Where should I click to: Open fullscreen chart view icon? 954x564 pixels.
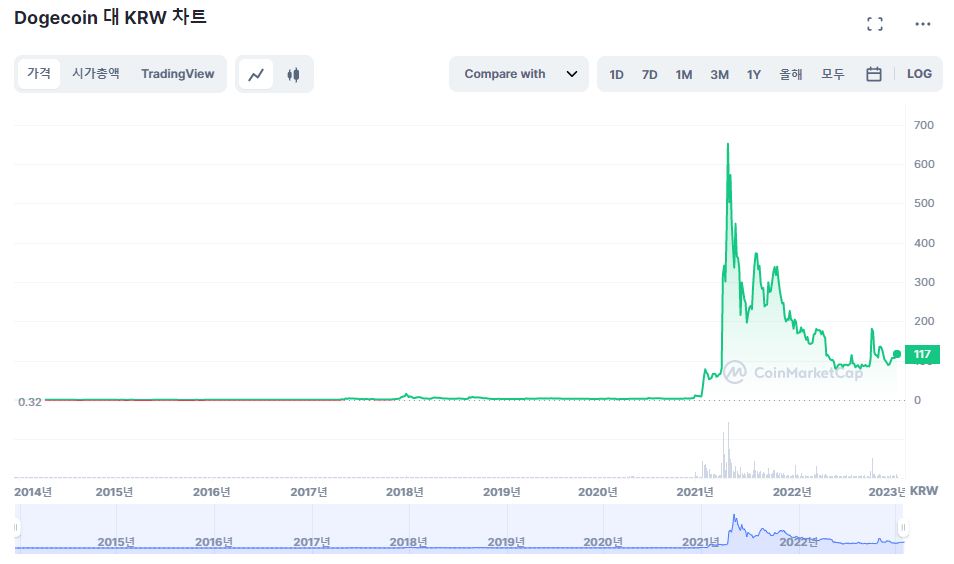coord(874,24)
